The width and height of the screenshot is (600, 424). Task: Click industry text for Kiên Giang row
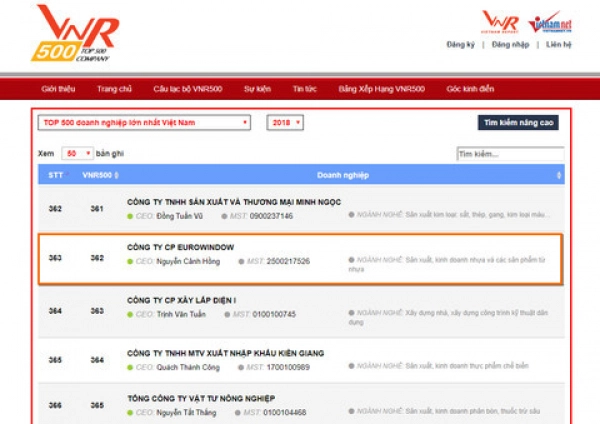tap(467, 366)
